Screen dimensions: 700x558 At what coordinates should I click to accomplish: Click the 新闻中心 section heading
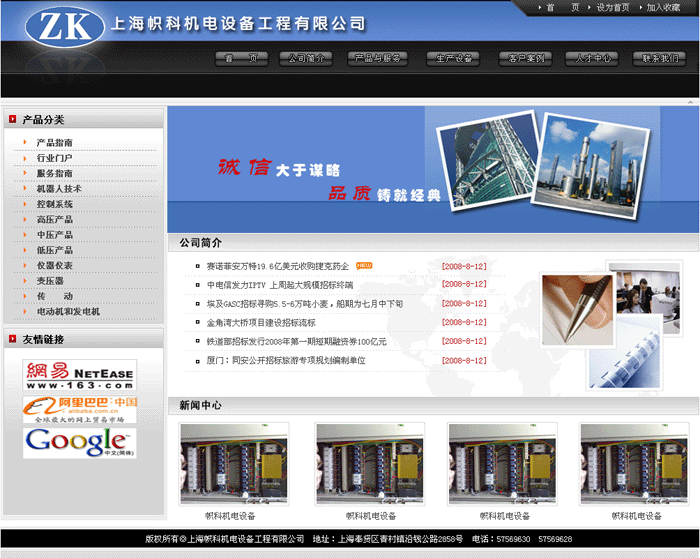click(200, 405)
